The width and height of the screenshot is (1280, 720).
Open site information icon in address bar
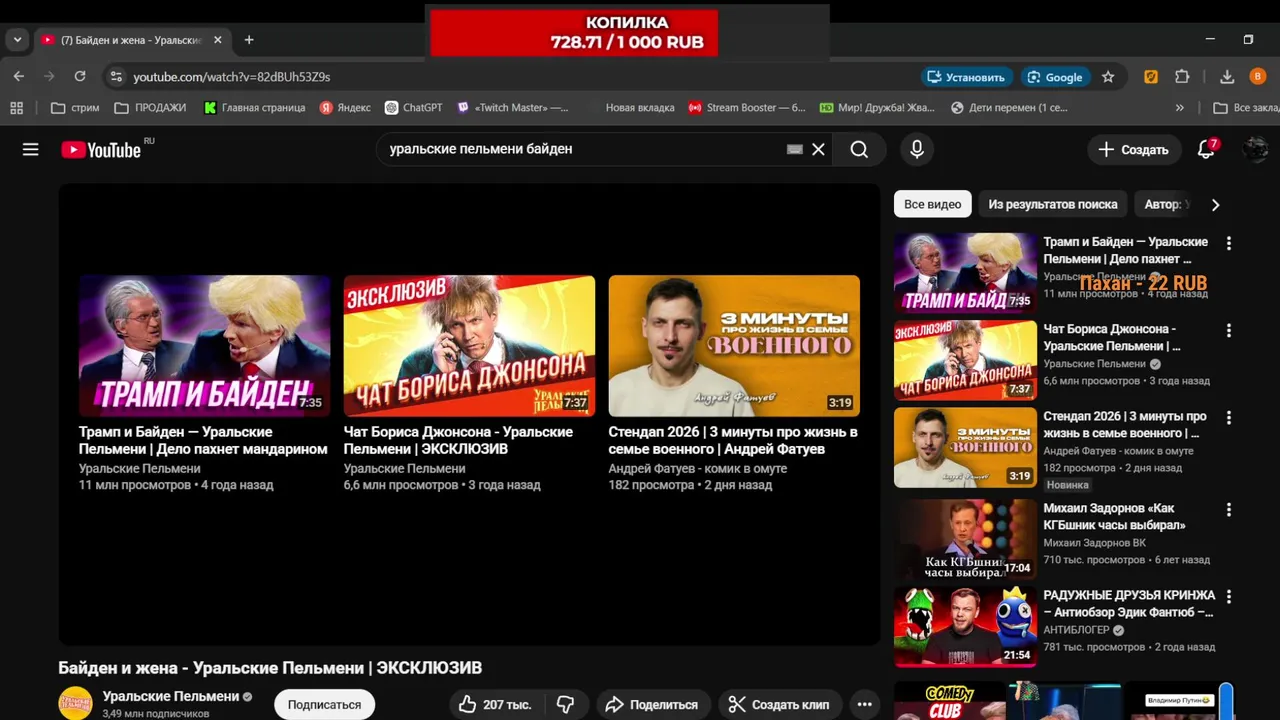click(x=116, y=77)
